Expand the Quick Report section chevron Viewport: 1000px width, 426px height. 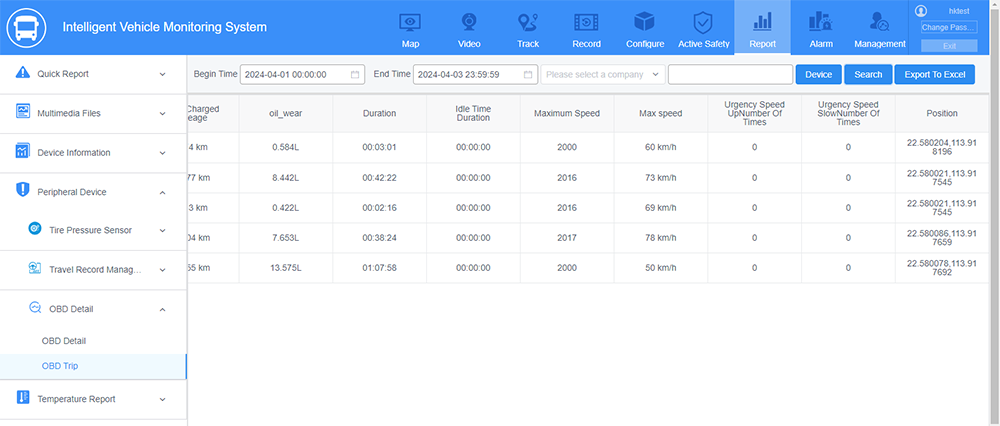point(163,74)
